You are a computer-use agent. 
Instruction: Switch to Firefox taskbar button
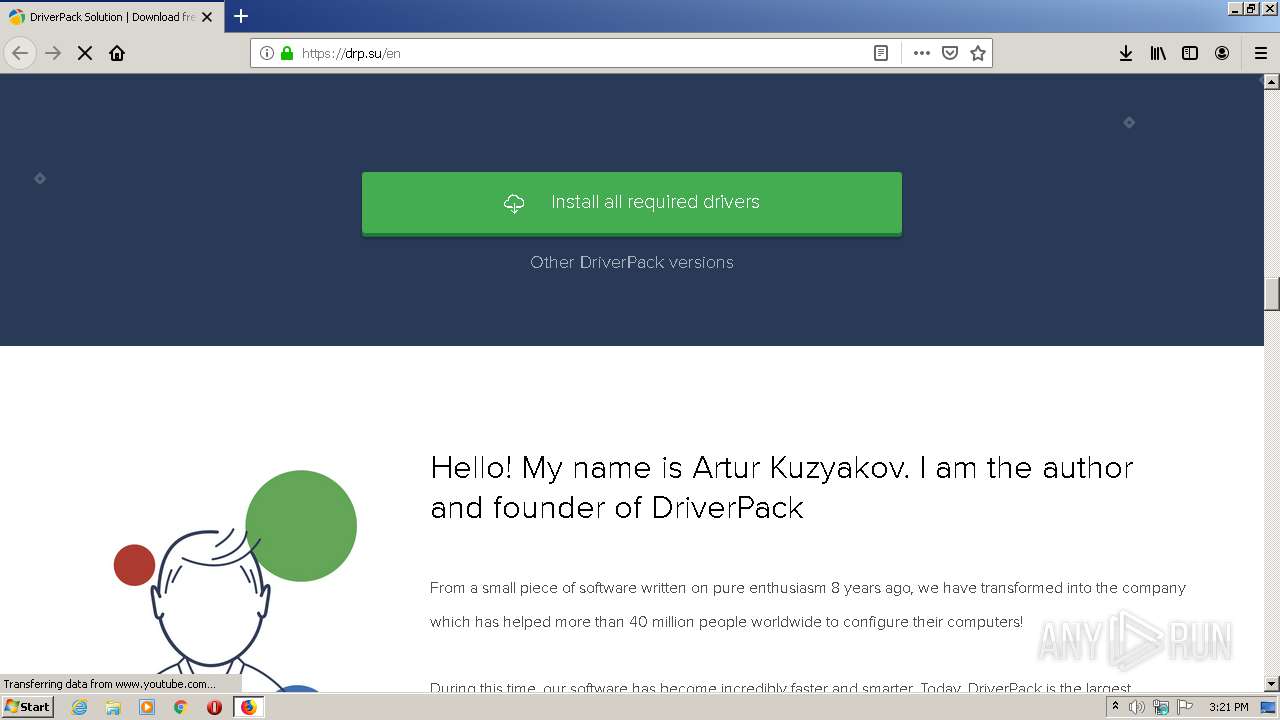click(x=248, y=707)
